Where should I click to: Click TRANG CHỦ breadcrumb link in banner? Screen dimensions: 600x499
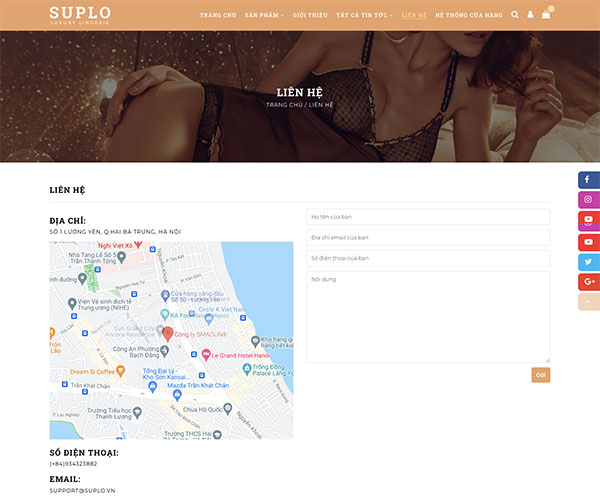click(284, 104)
